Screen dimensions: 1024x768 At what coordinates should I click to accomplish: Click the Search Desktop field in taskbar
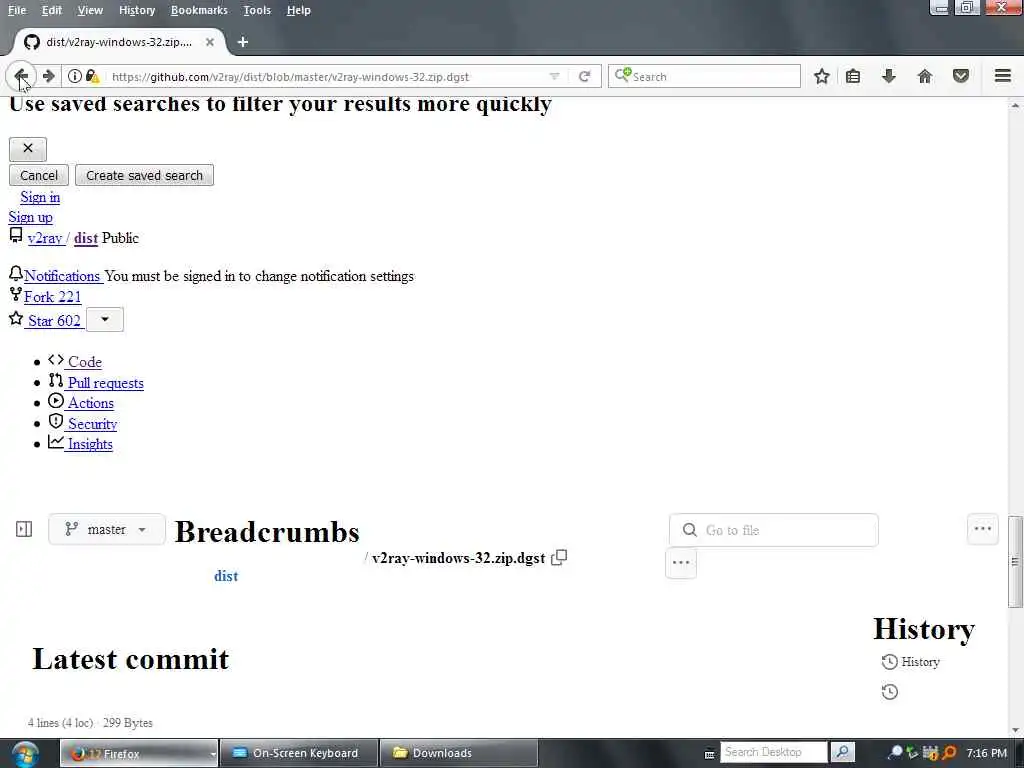click(x=773, y=752)
